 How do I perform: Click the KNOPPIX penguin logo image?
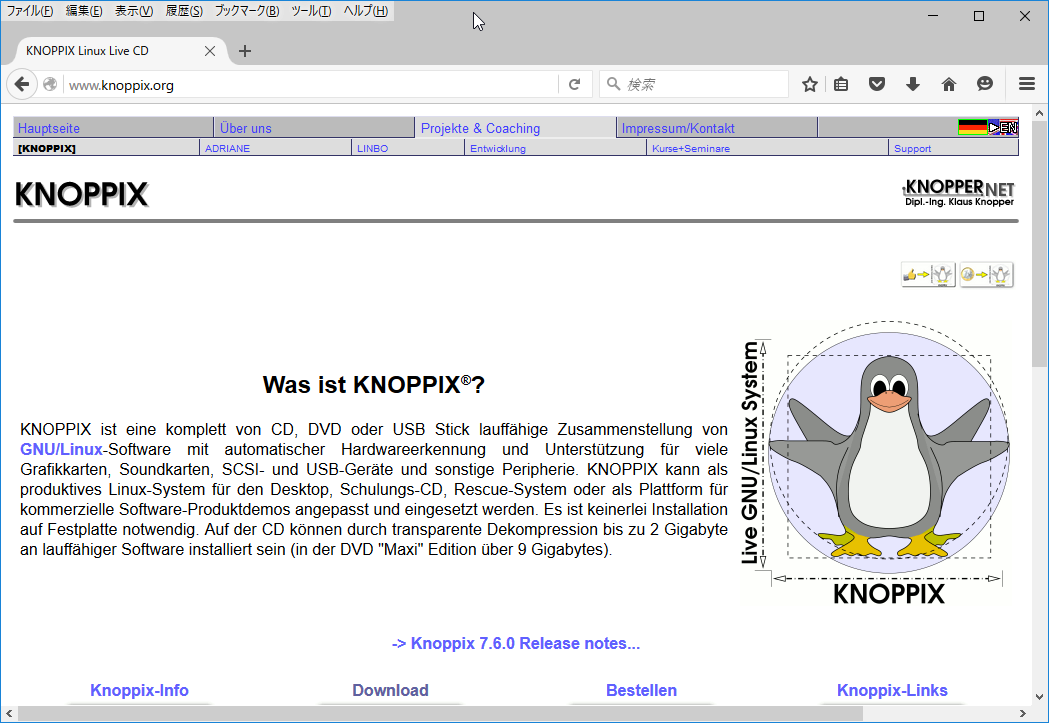[876, 463]
